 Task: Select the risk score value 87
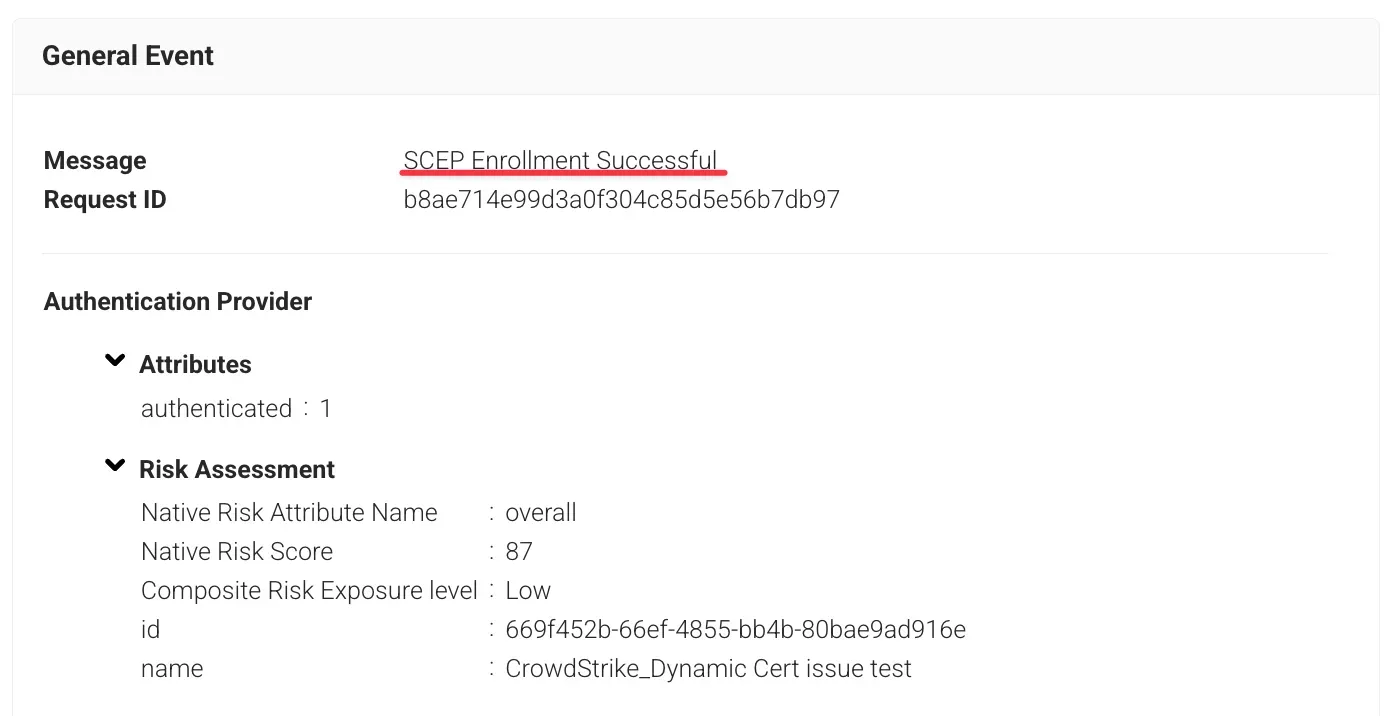click(519, 552)
